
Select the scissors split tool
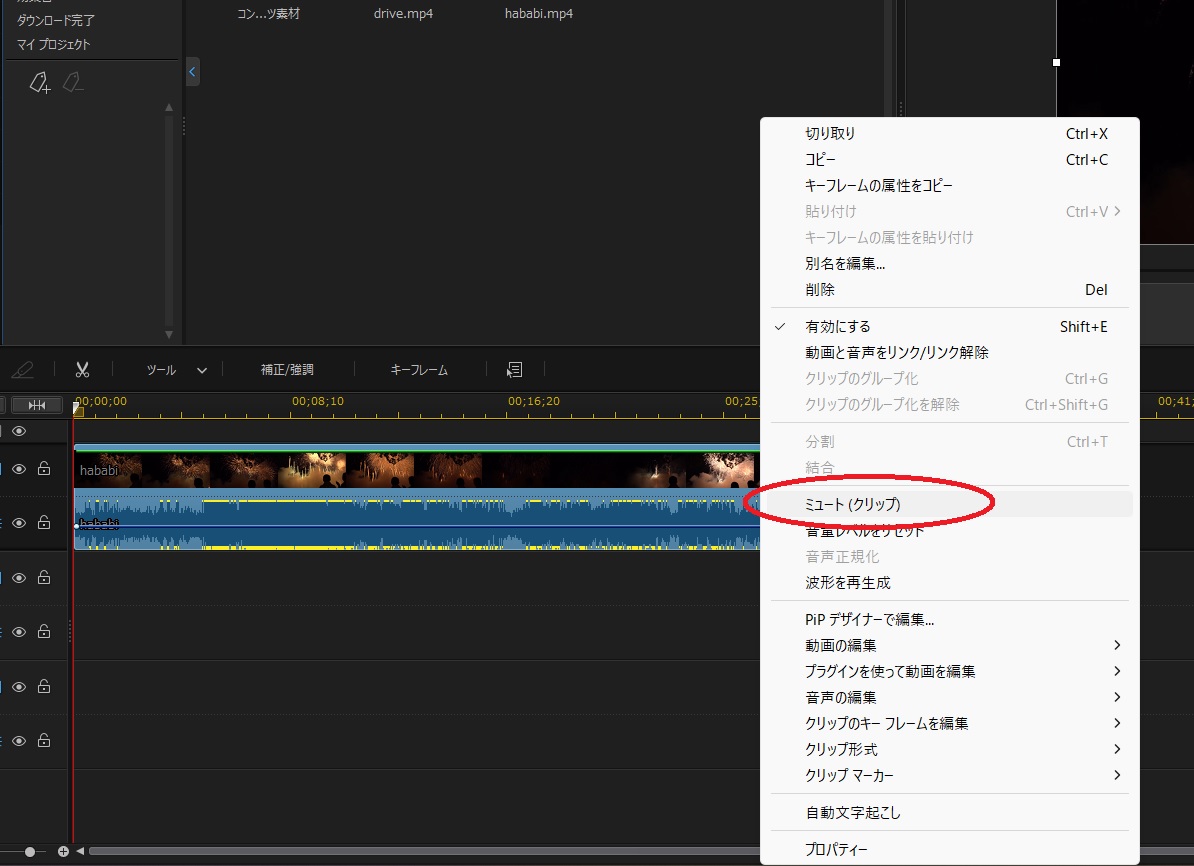click(82, 370)
